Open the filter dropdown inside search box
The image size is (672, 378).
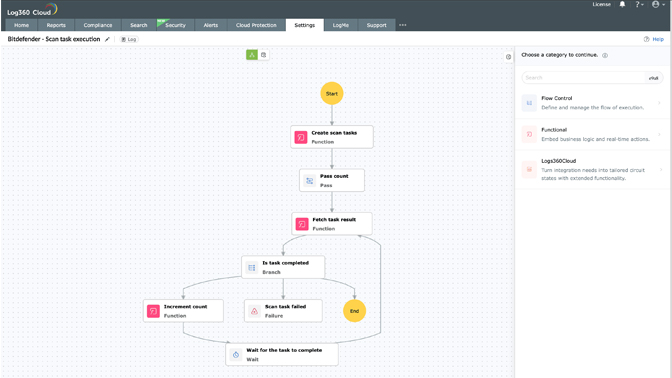(654, 78)
